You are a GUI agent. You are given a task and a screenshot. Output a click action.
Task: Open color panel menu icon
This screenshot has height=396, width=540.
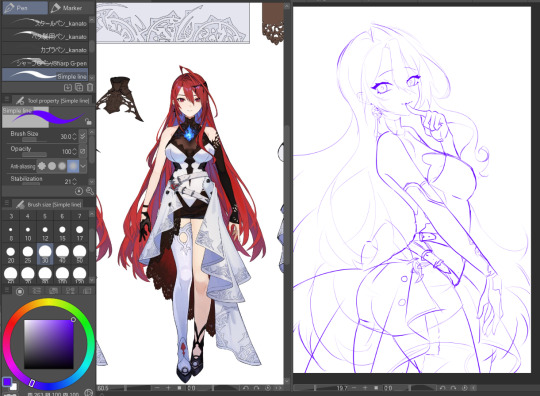tap(7, 291)
